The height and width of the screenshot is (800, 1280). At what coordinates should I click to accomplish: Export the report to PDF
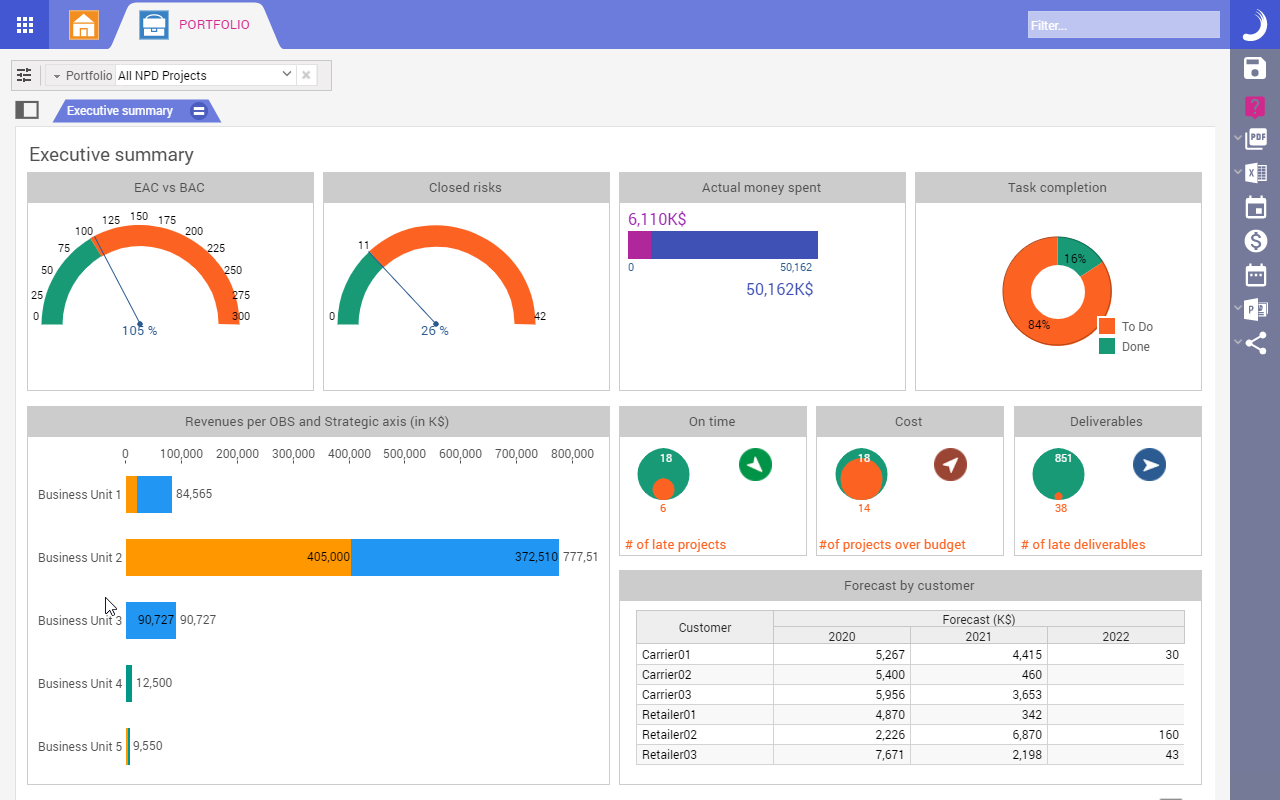(1255, 138)
